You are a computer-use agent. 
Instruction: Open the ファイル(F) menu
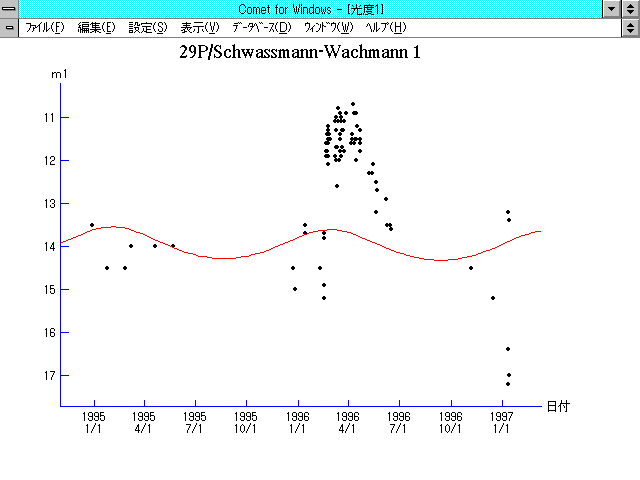44,27
